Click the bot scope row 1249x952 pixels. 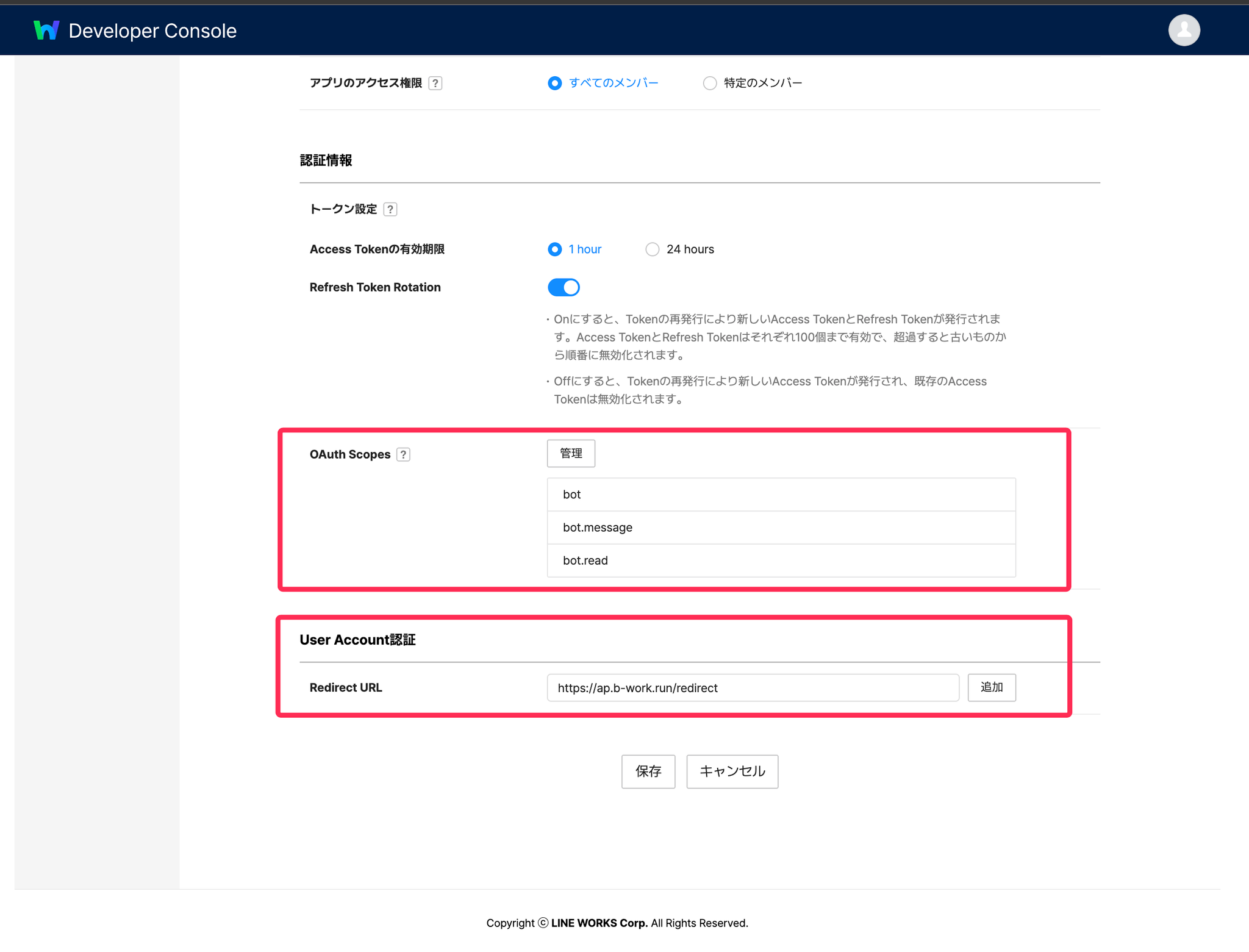tap(781, 495)
